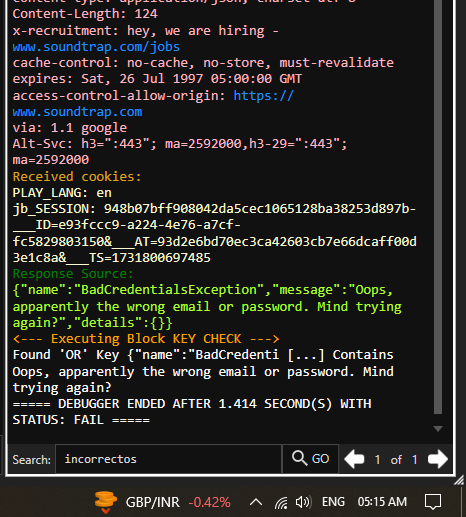This screenshot has width=466, height=517.
Task: Select 'Received cookies:' heading text
Action: click(x=77, y=176)
